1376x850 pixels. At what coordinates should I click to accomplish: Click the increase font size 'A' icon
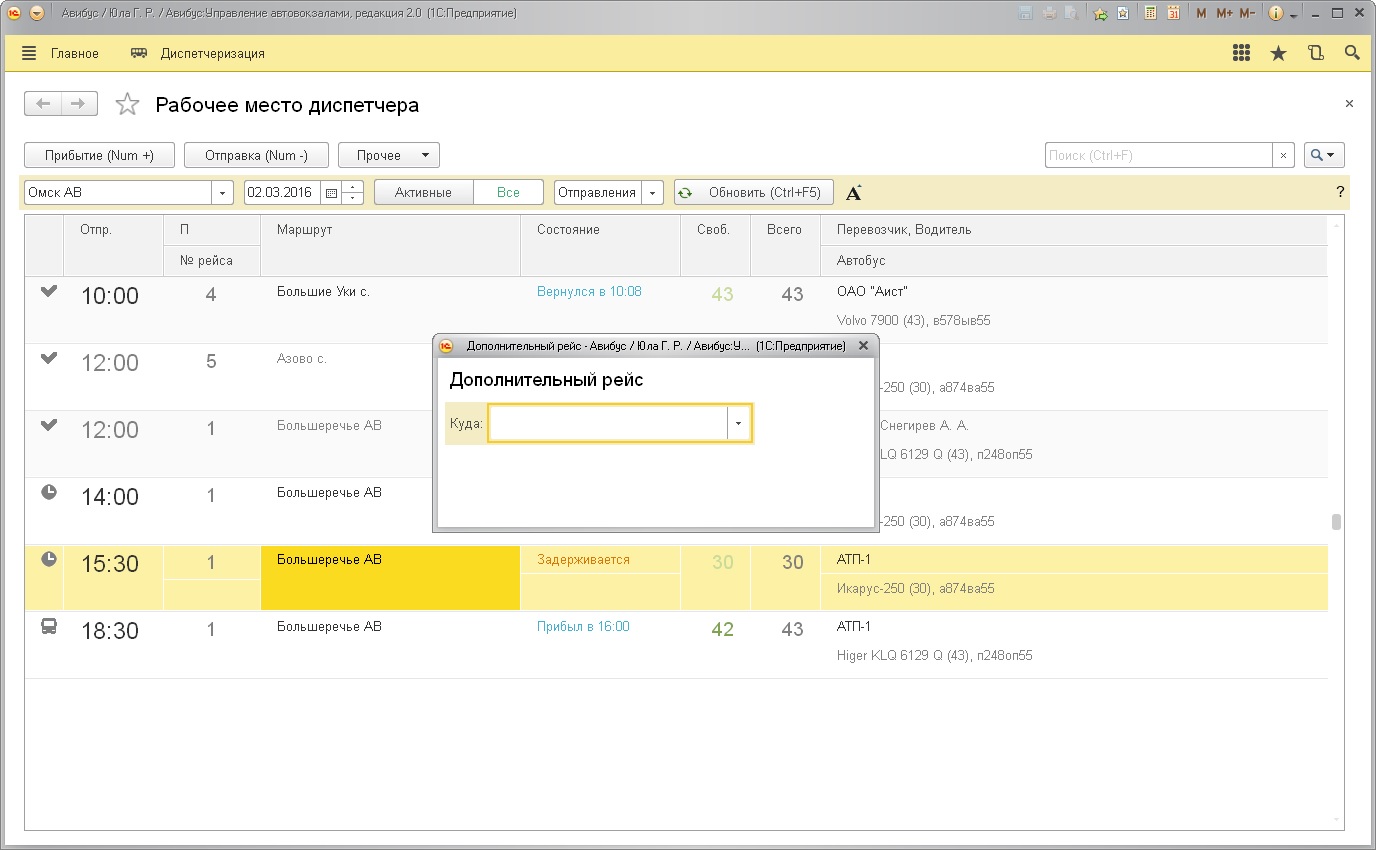point(853,193)
